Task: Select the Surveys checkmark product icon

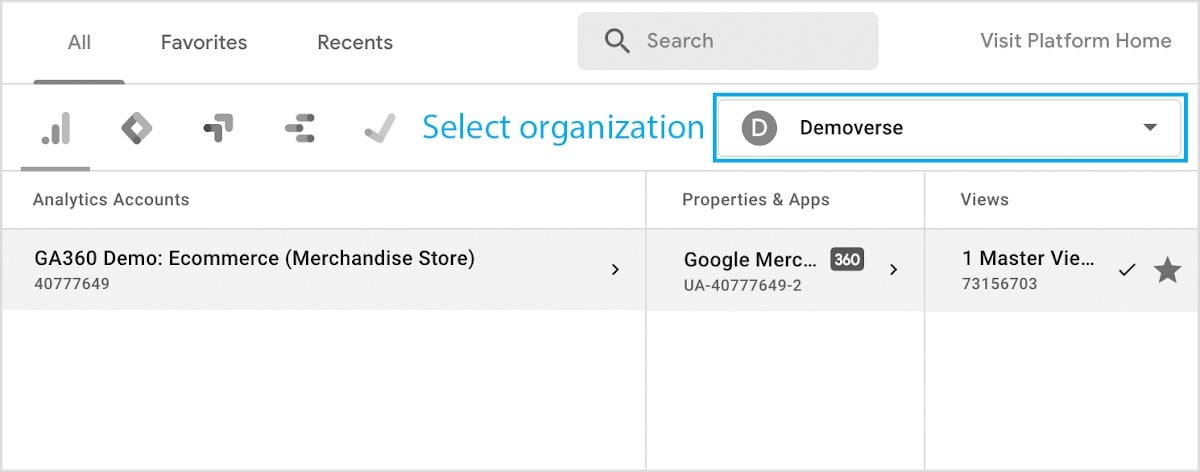Action: point(379,129)
